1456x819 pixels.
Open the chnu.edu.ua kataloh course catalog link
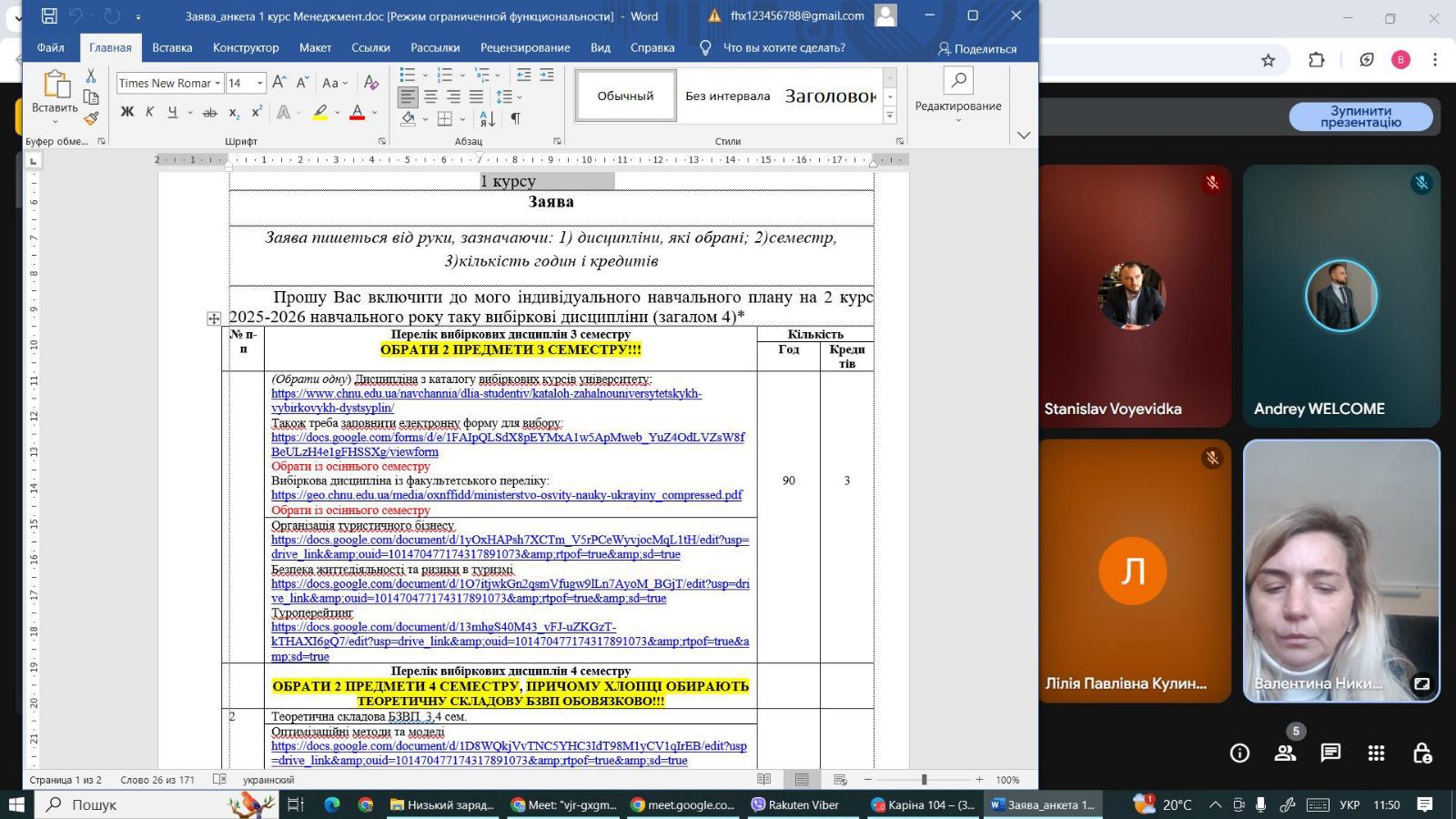(486, 400)
